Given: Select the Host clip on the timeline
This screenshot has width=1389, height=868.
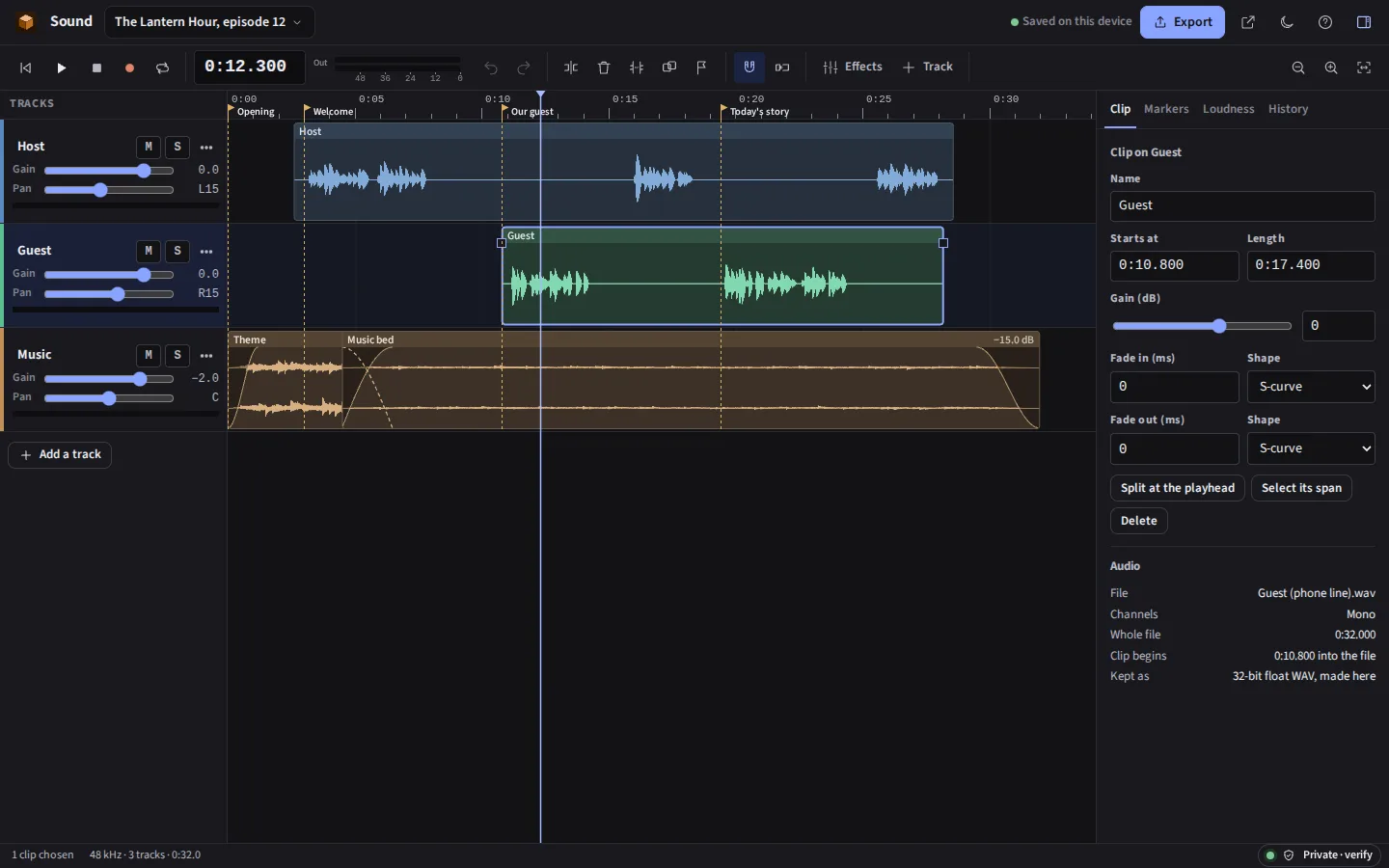Looking at the screenshot, I should point(623,172).
